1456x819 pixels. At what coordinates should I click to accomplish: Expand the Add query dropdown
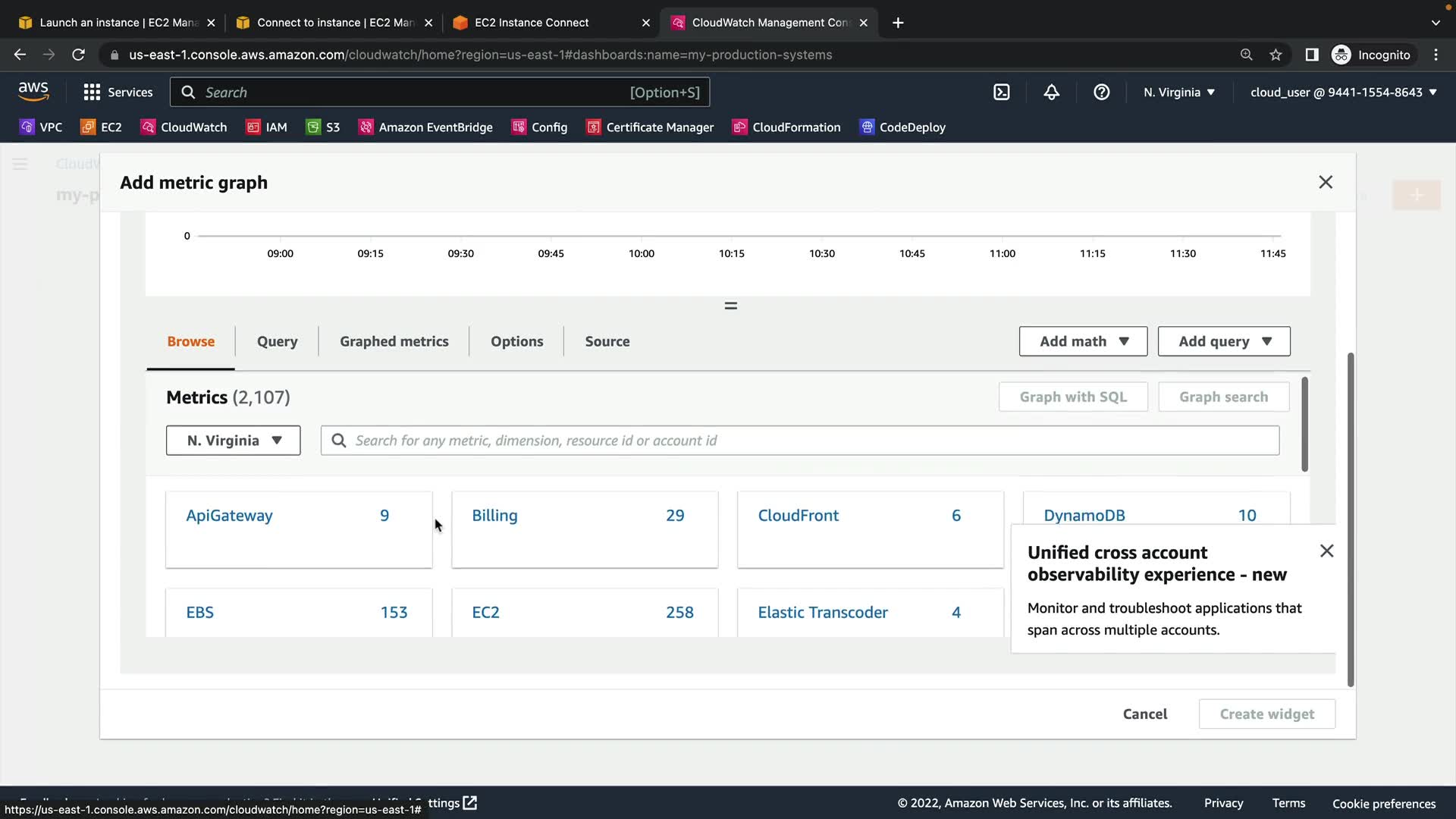coord(1223,341)
